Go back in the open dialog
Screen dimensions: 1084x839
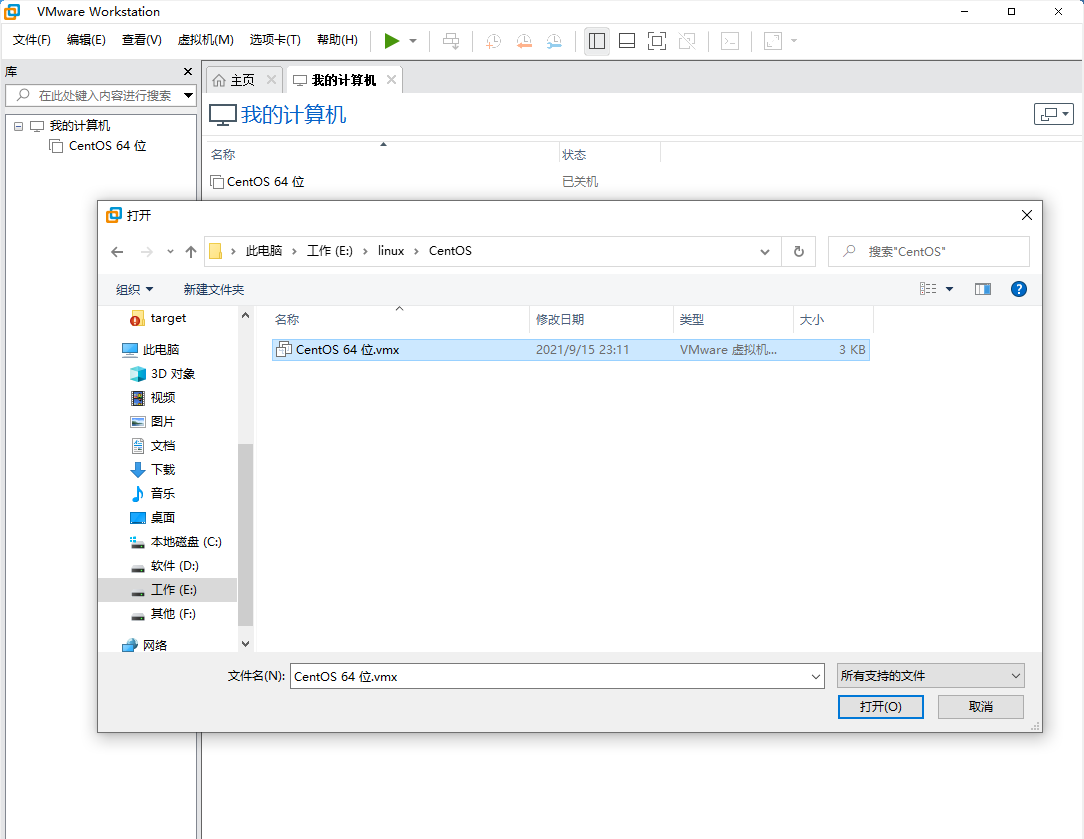click(x=117, y=252)
